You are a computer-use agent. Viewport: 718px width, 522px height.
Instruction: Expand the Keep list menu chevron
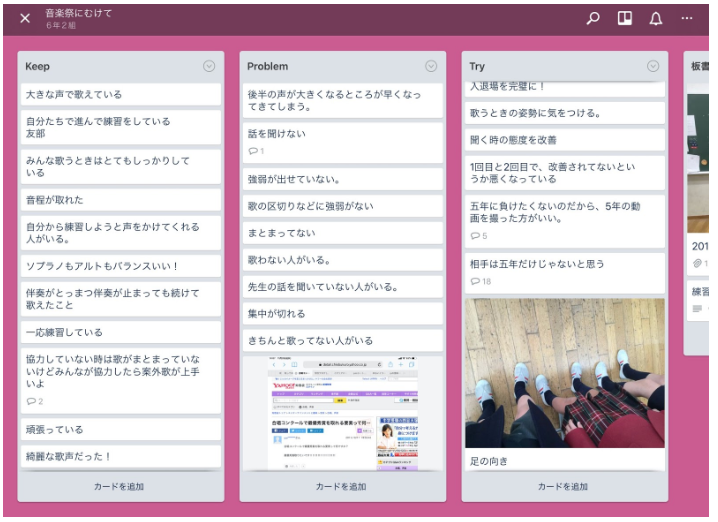coord(209,66)
